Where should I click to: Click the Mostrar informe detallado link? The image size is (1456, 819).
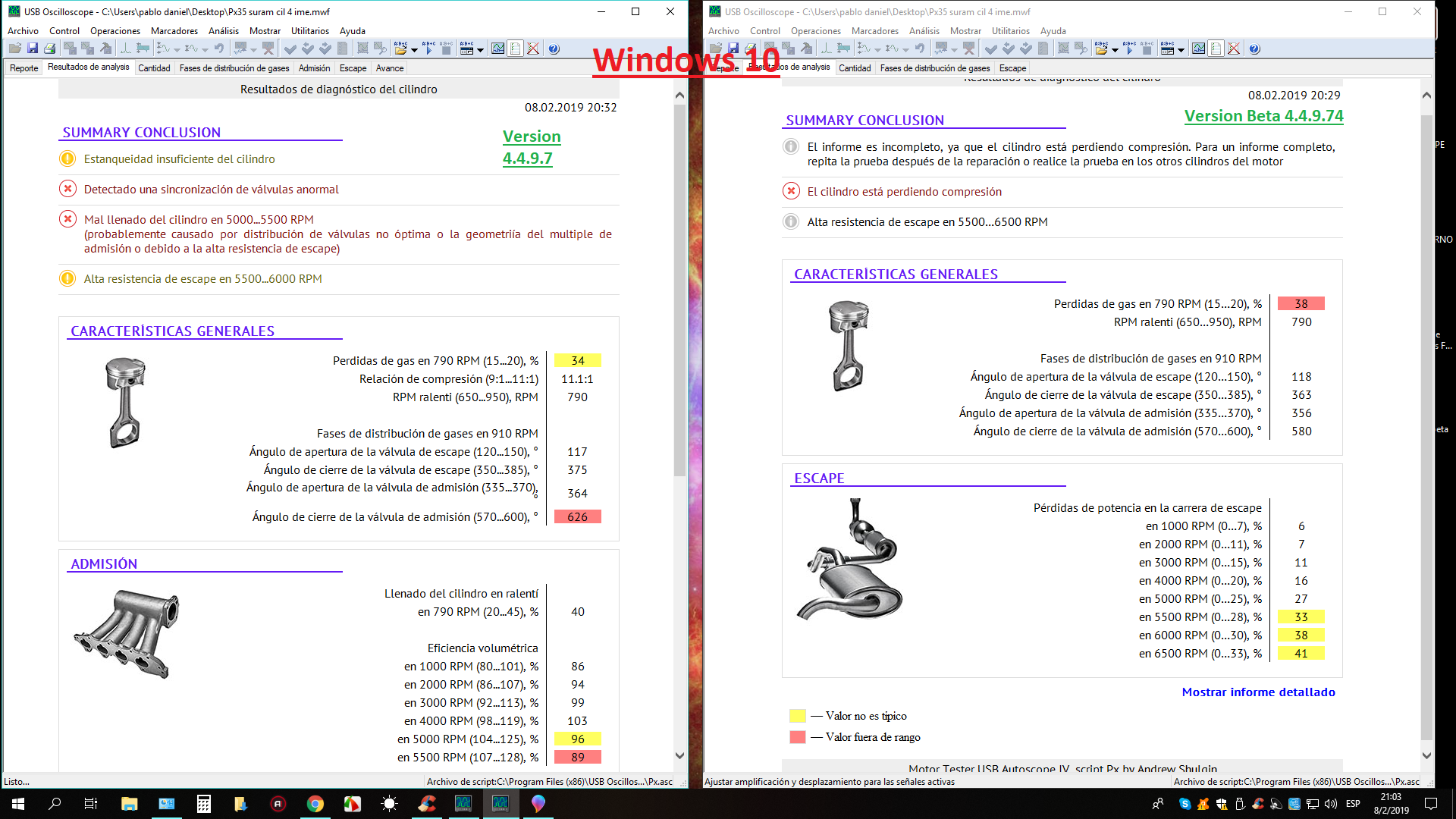pyautogui.click(x=1258, y=692)
